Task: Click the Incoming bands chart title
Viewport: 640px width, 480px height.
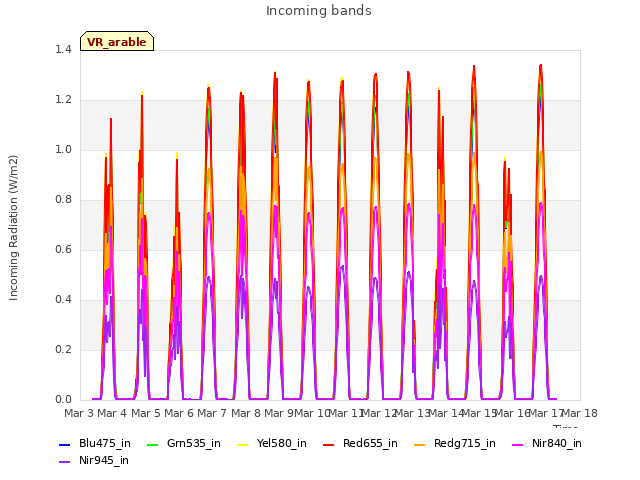Action: pyautogui.click(x=319, y=11)
